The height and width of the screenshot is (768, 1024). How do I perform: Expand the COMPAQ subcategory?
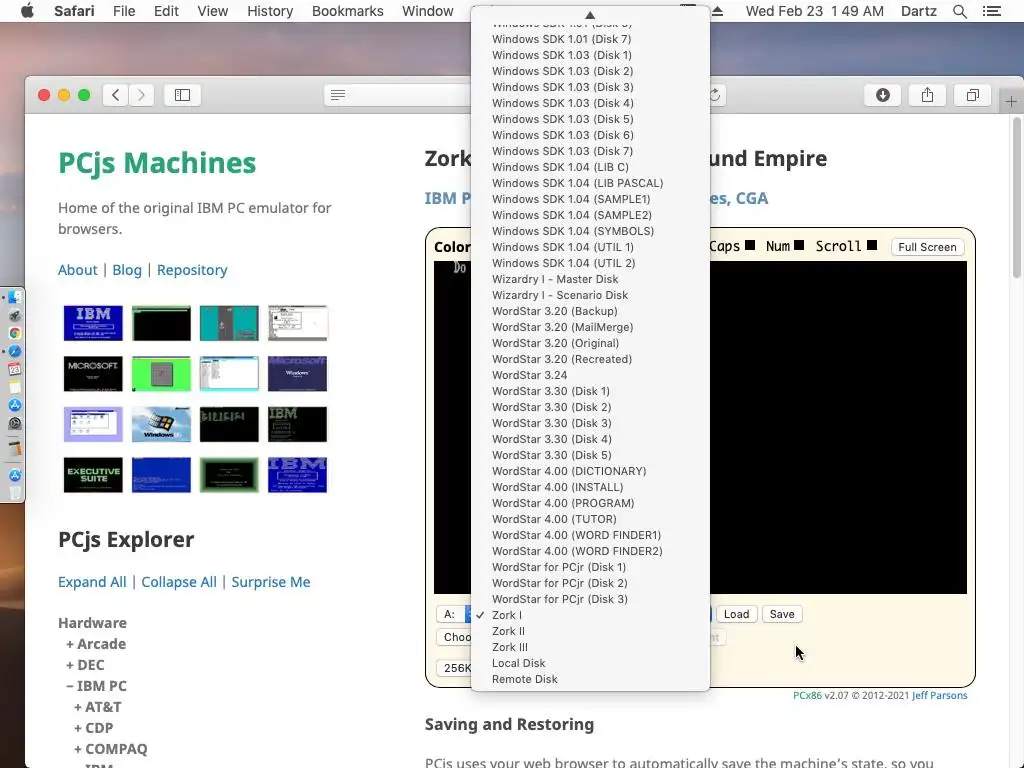click(110, 748)
